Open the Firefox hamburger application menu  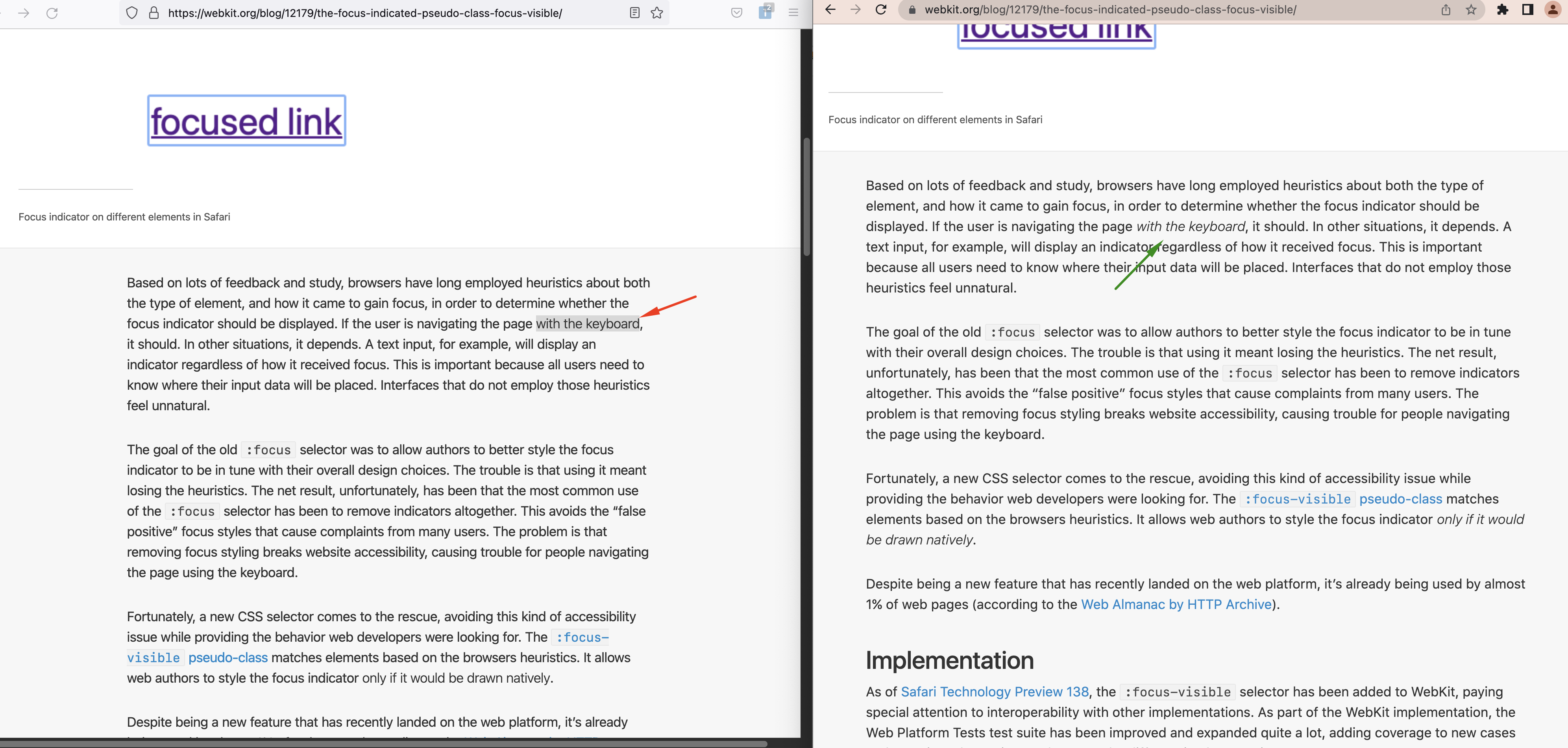(x=793, y=12)
